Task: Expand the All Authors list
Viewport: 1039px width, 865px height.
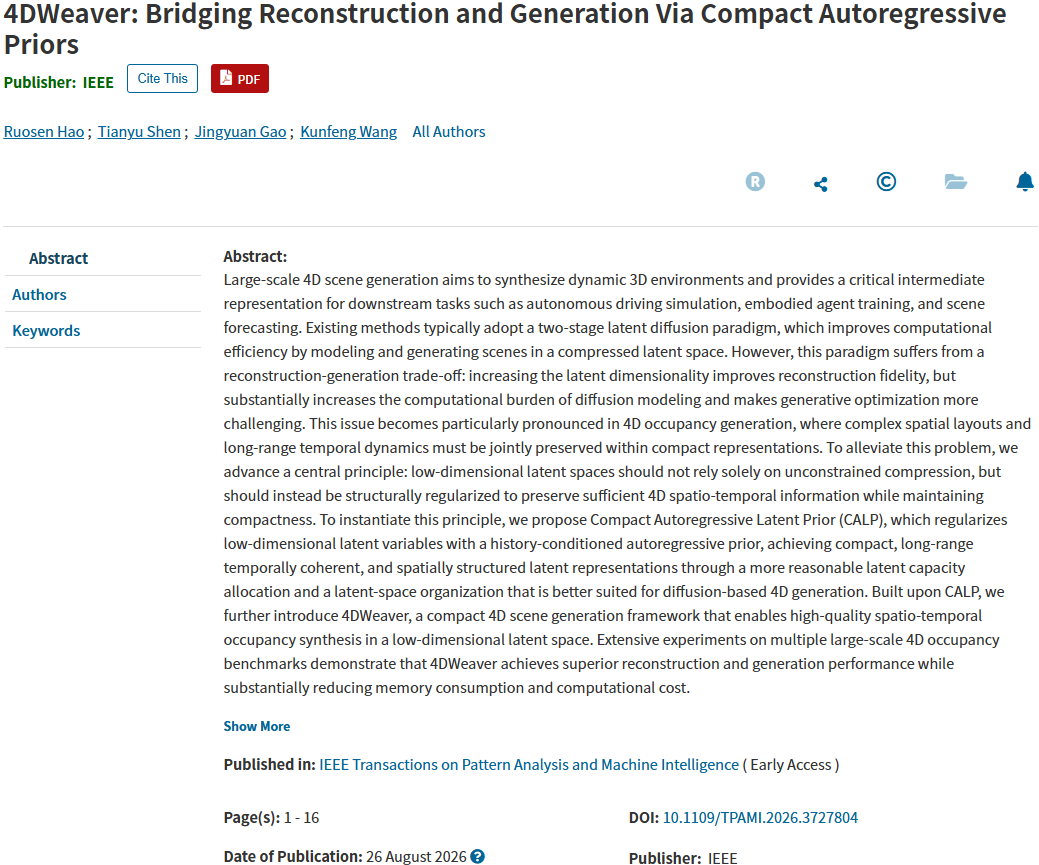Action: coord(449,132)
